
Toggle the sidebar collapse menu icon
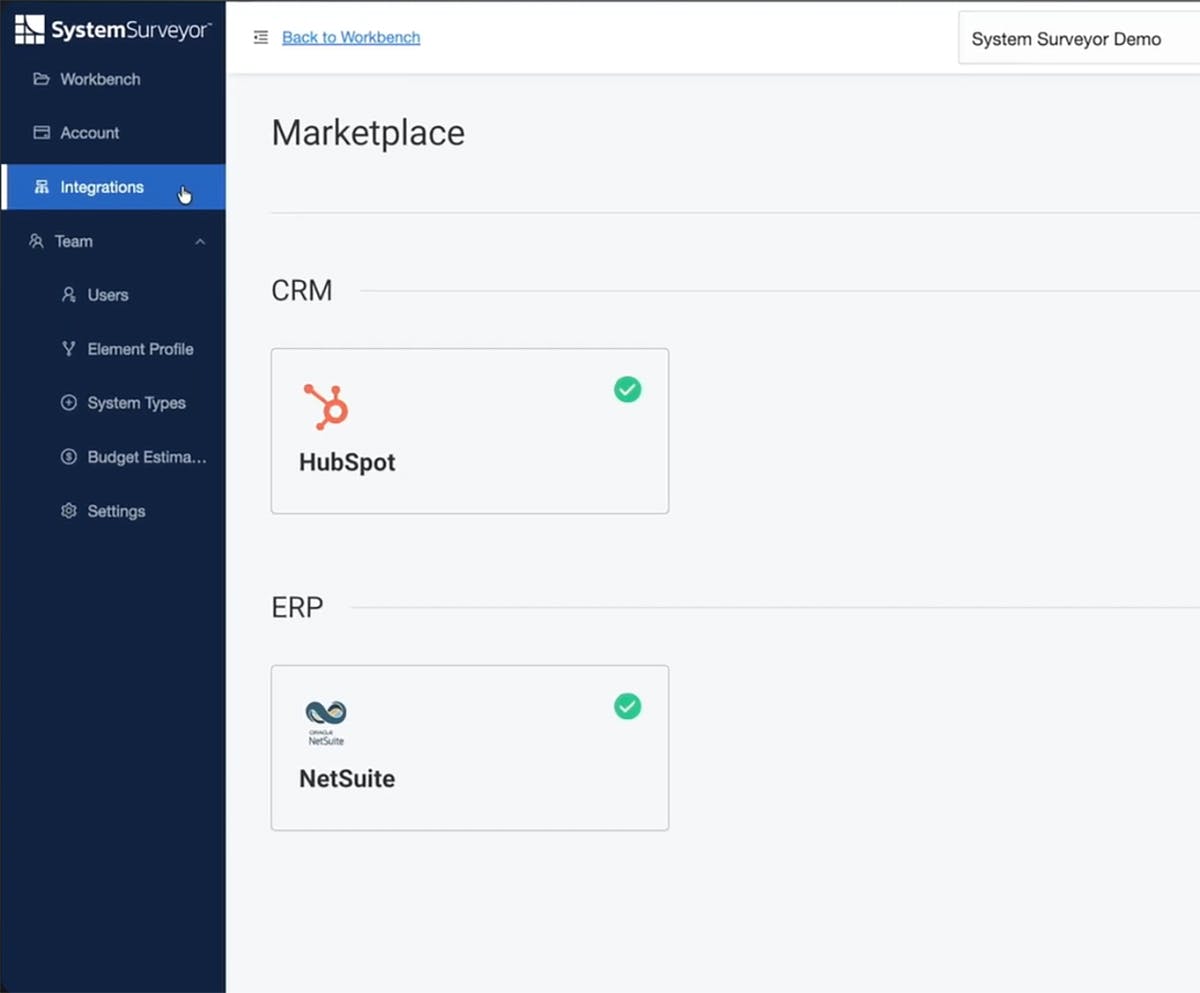[260, 37]
